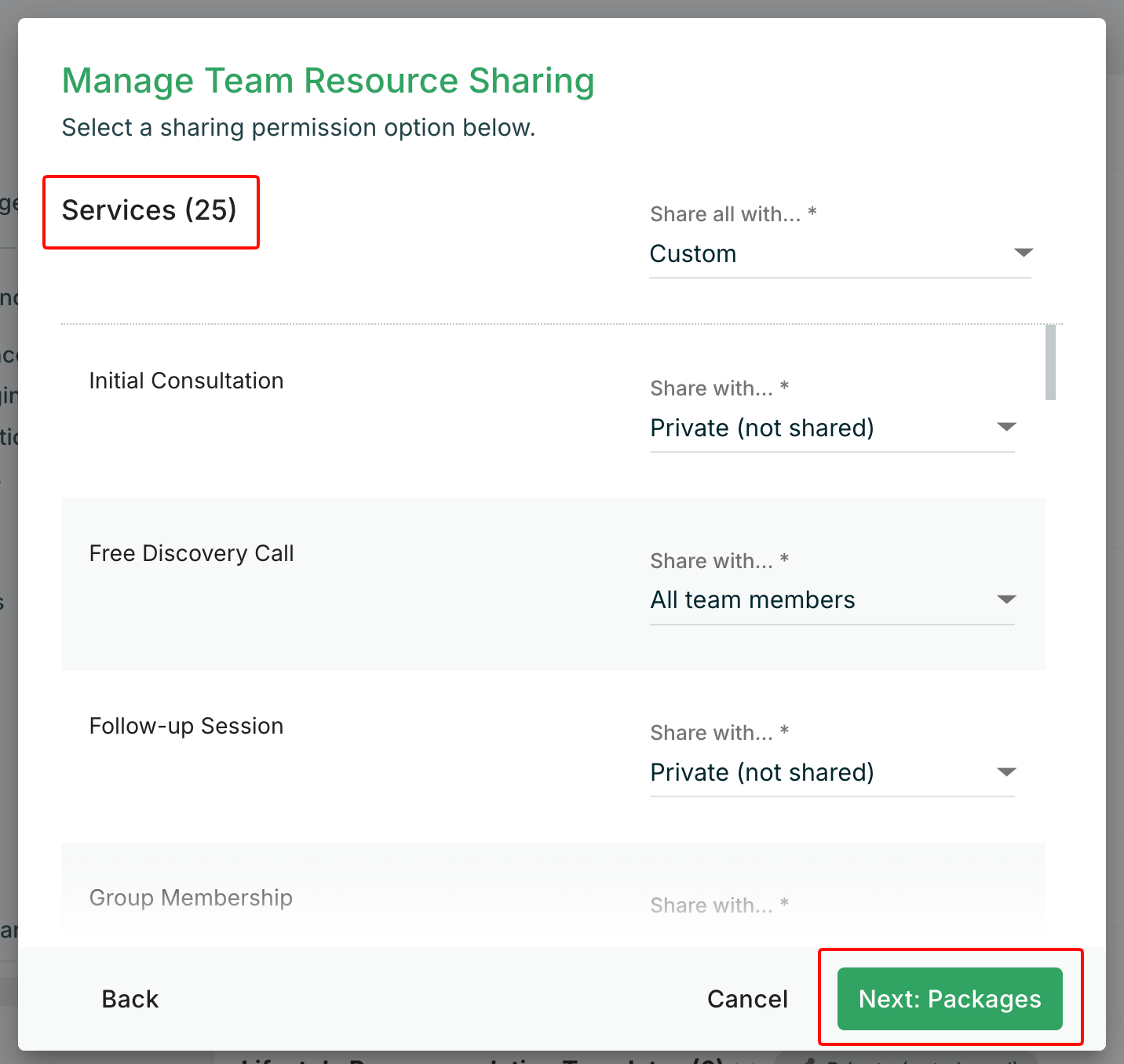Click the services list scrollbar thumb
Viewport: 1124px width, 1064px height.
(1050, 363)
